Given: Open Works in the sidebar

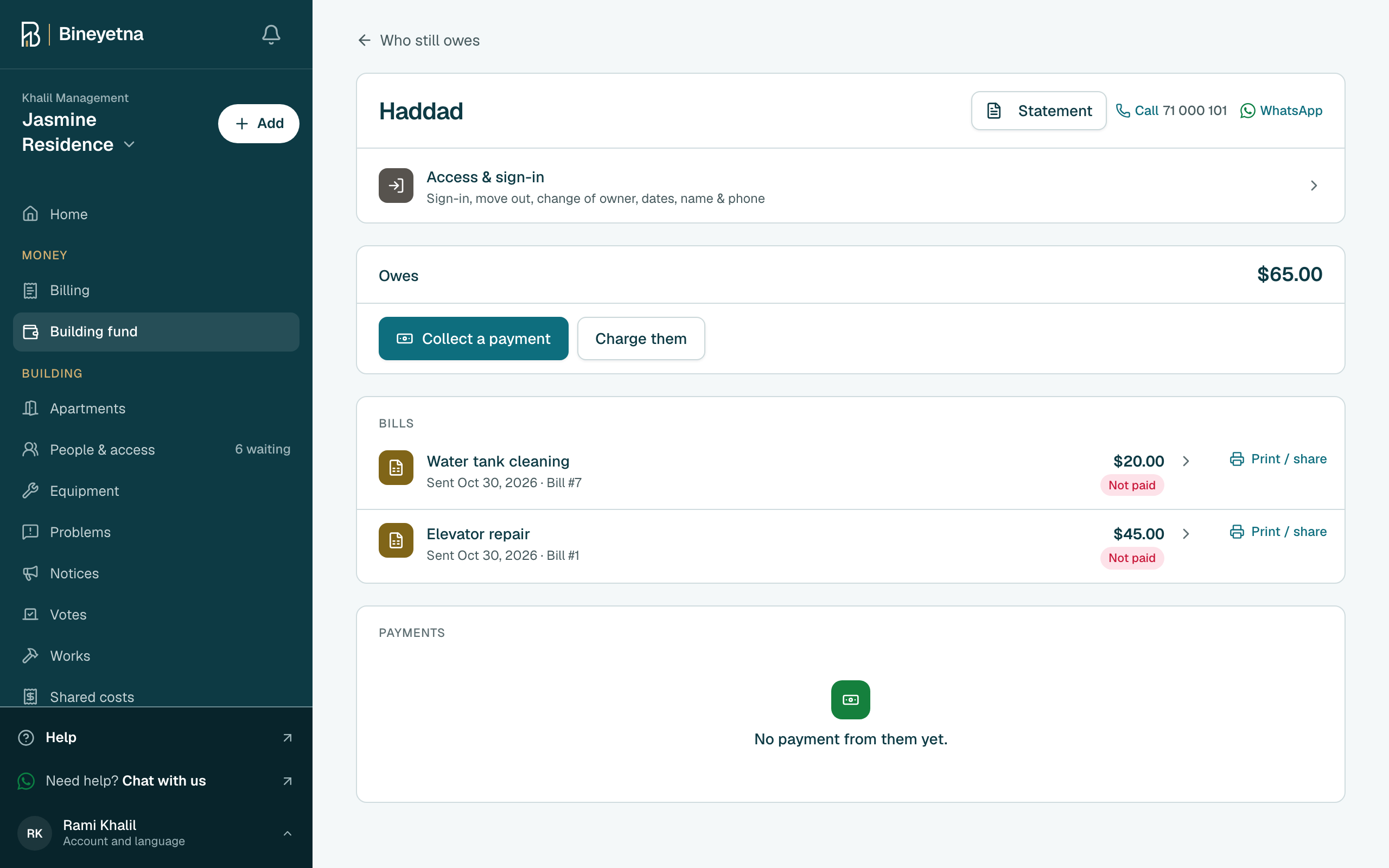Looking at the screenshot, I should pos(156,656).
